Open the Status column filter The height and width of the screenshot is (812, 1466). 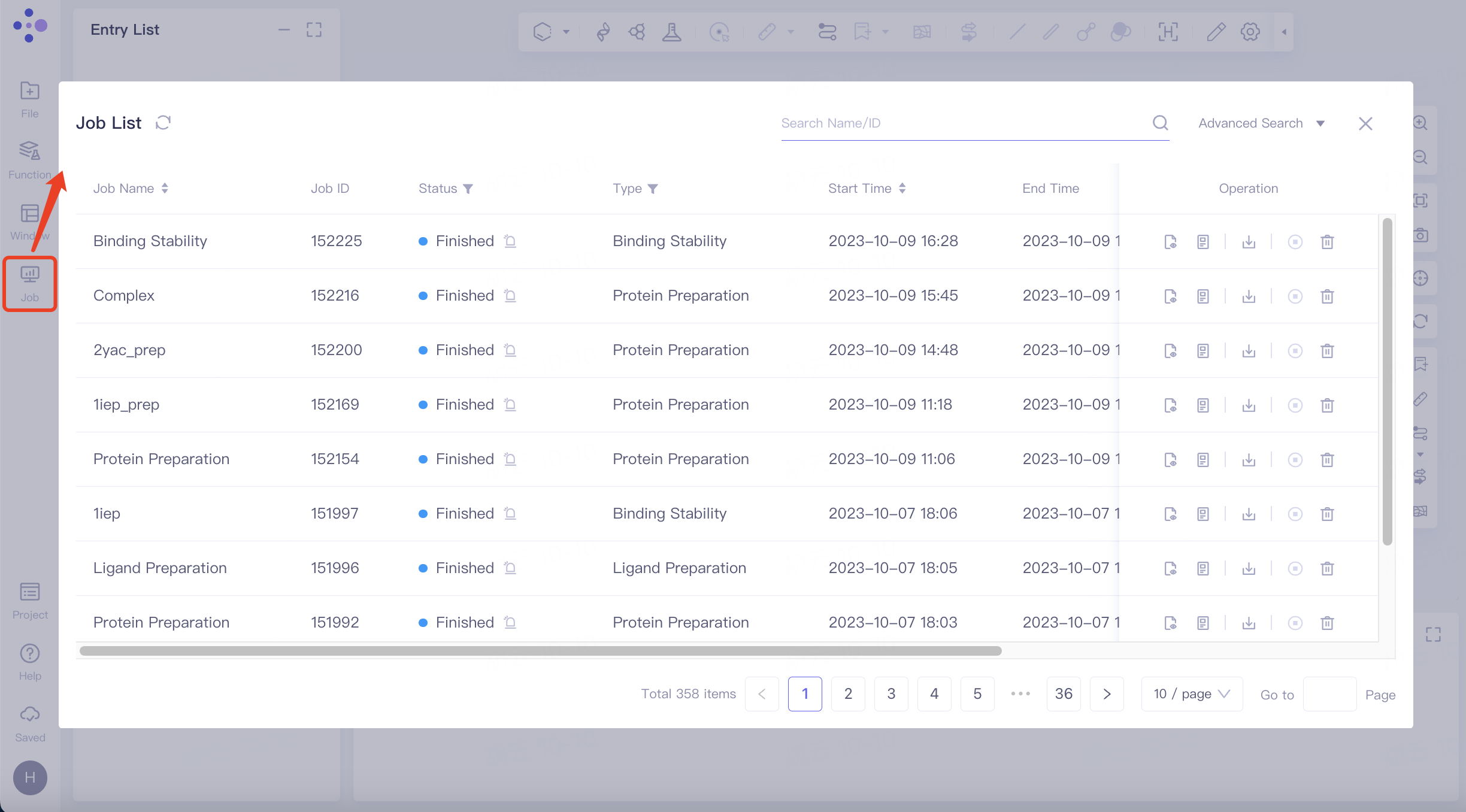coord(468,189)
